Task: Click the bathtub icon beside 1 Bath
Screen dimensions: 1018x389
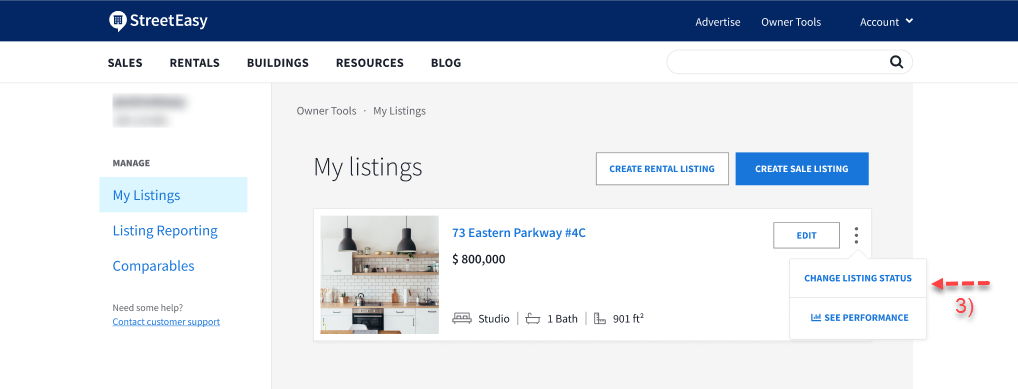Action: 532,319
